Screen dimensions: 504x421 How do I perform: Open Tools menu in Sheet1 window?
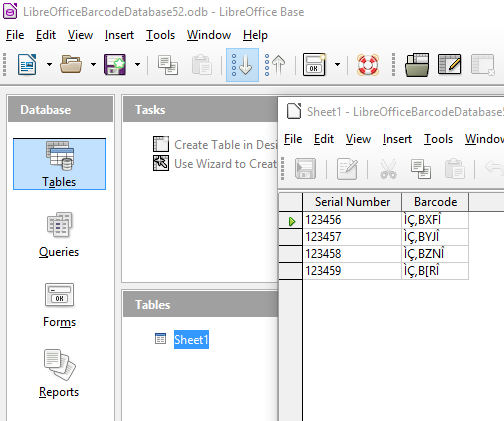tap(438, 139)
